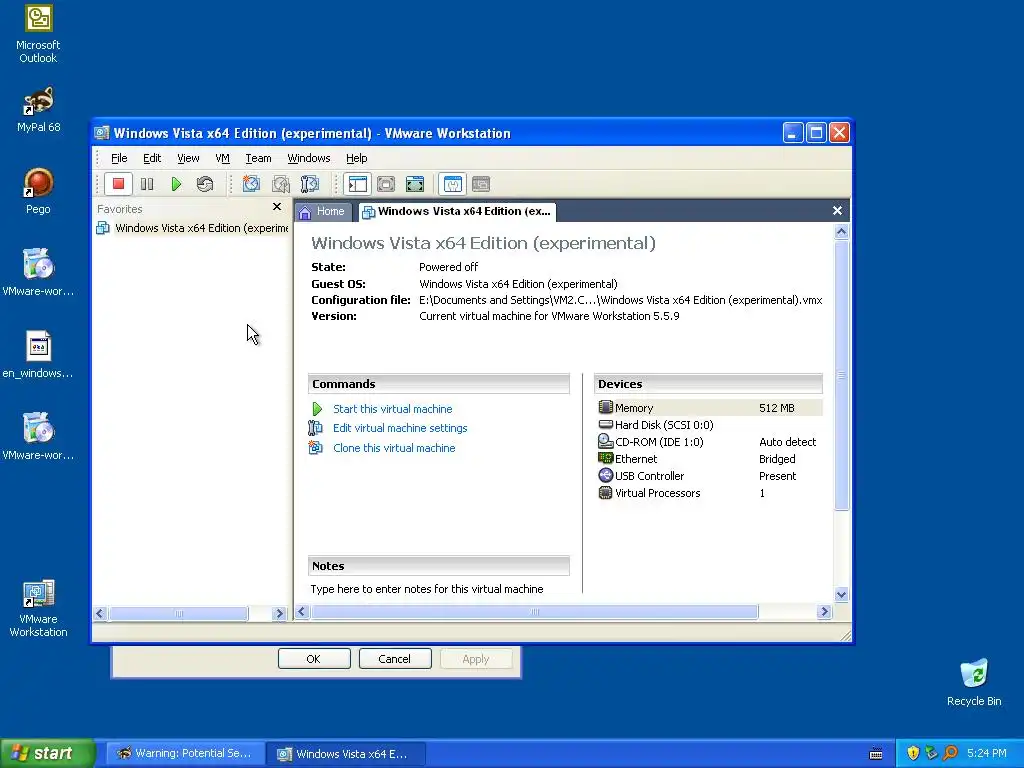Click the CD-ROM device icon
This screenshot has height=768, width=1024.
click(x=605, y=442)
